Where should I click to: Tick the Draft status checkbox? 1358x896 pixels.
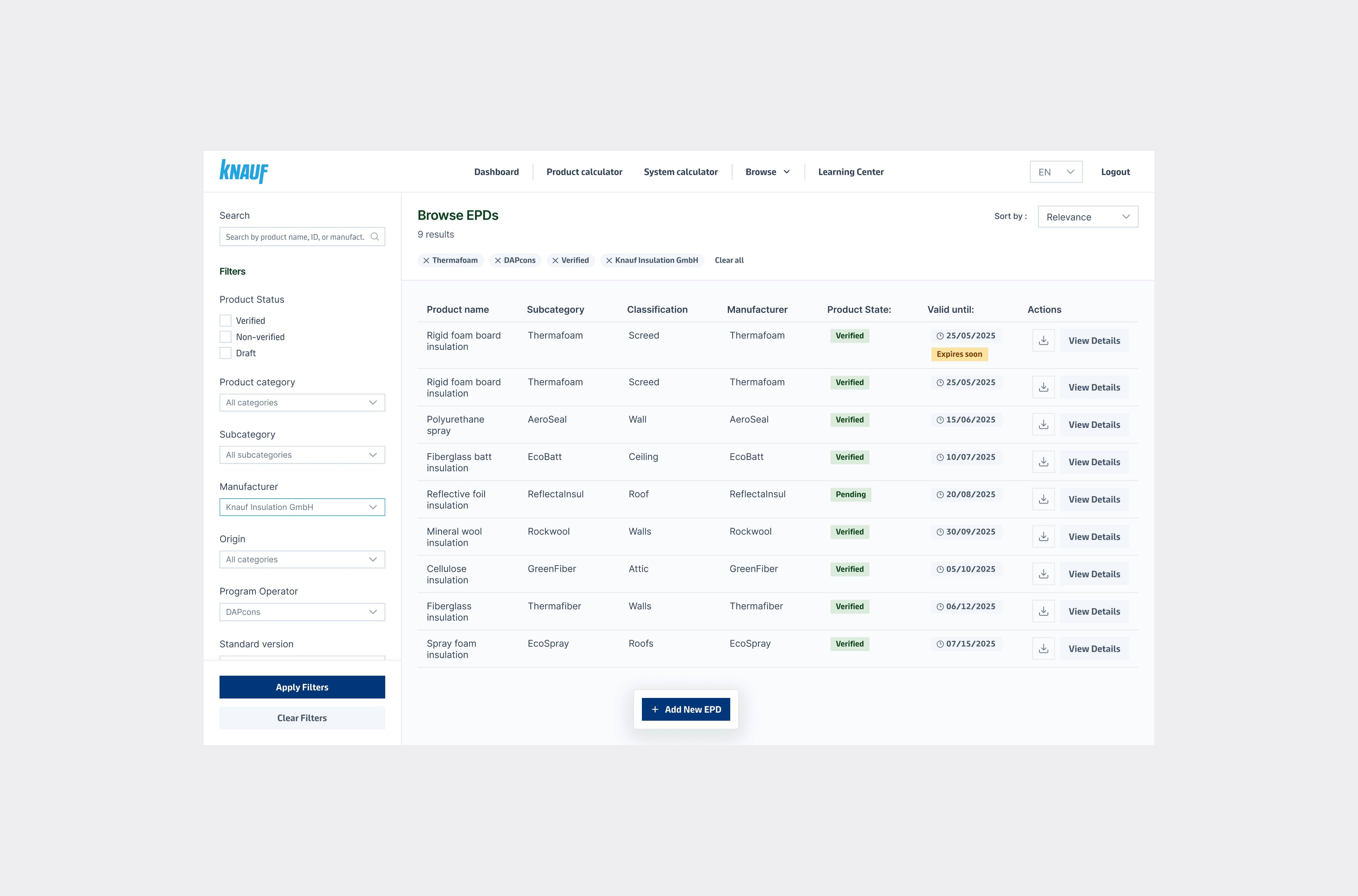click(226, 353)
